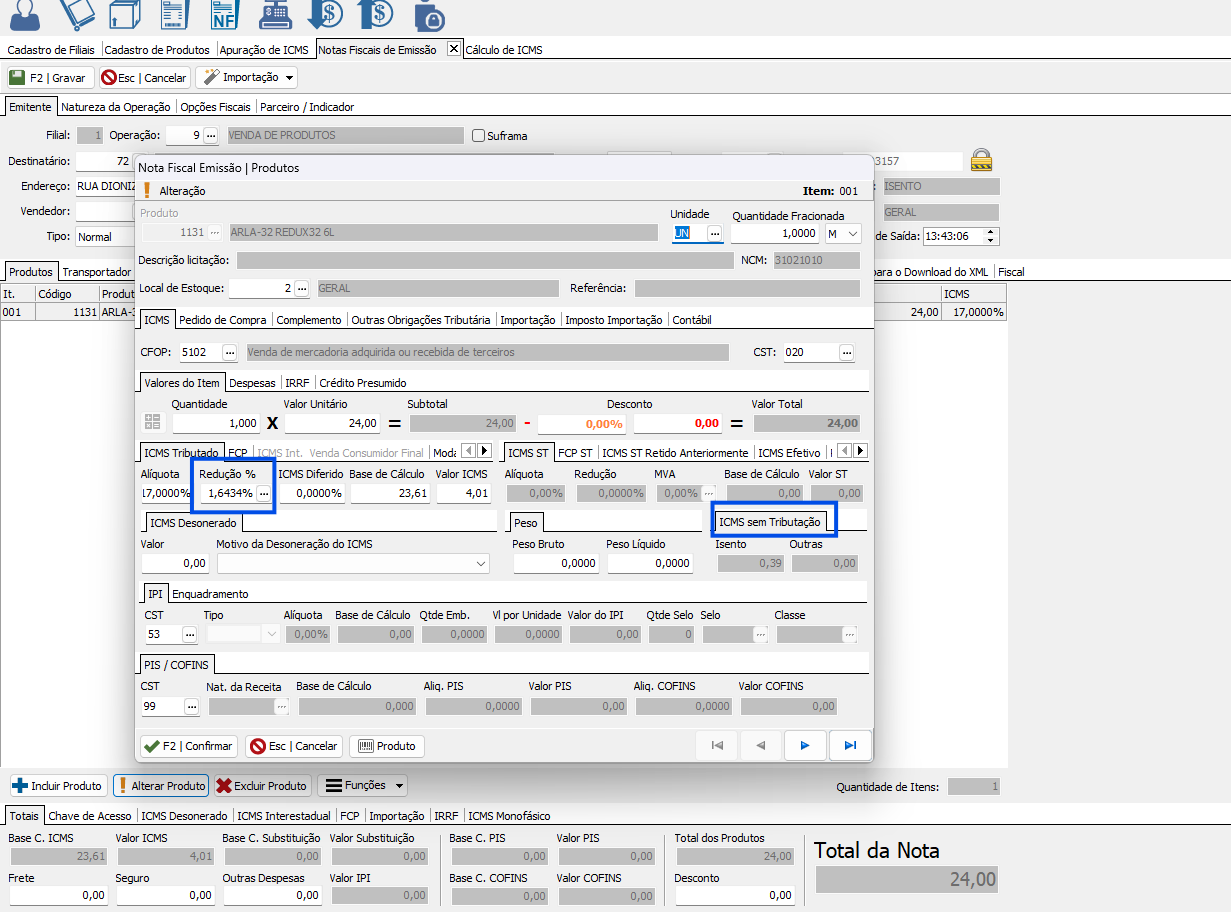Increase the Saída time with spinner up arrow
The height and width of the screenshot is (912, 1231).
(x=990, y=233)
